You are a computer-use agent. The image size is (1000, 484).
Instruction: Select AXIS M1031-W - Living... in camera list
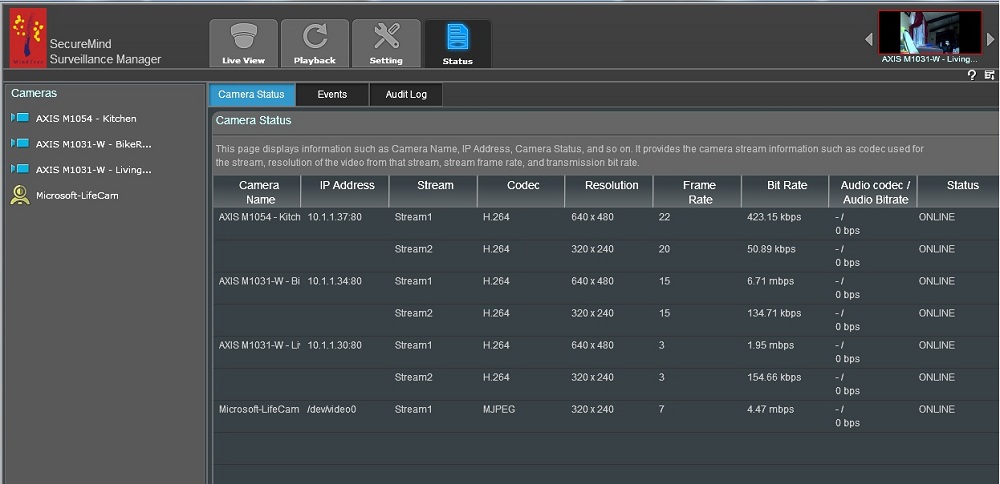(94, 170)
